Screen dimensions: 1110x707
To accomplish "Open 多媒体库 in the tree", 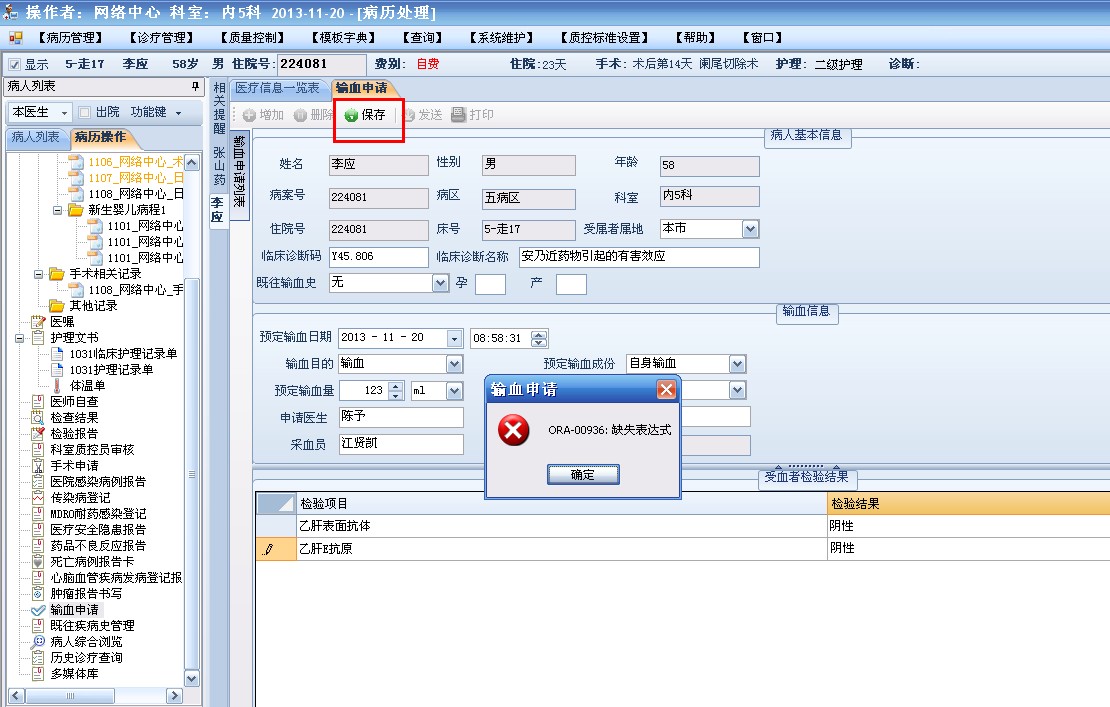I will pos(74,674).
